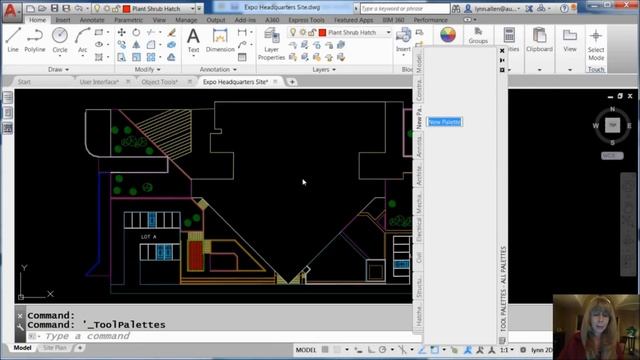This screenshot has height=360, width=640.
Task: Toggle the layer lock icon in Layers panel
Action: point(312,32)
